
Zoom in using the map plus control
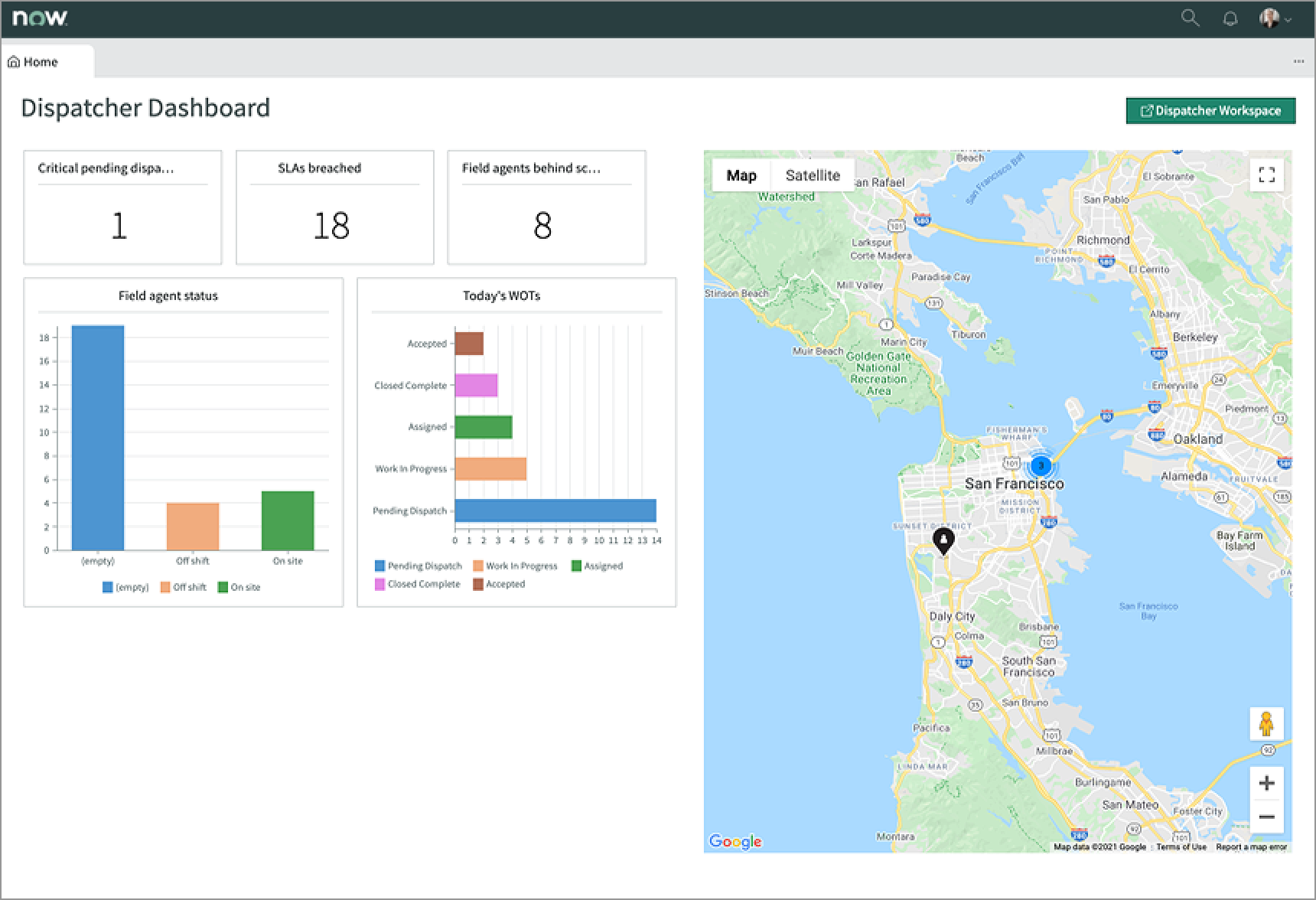pos(1267,783)
